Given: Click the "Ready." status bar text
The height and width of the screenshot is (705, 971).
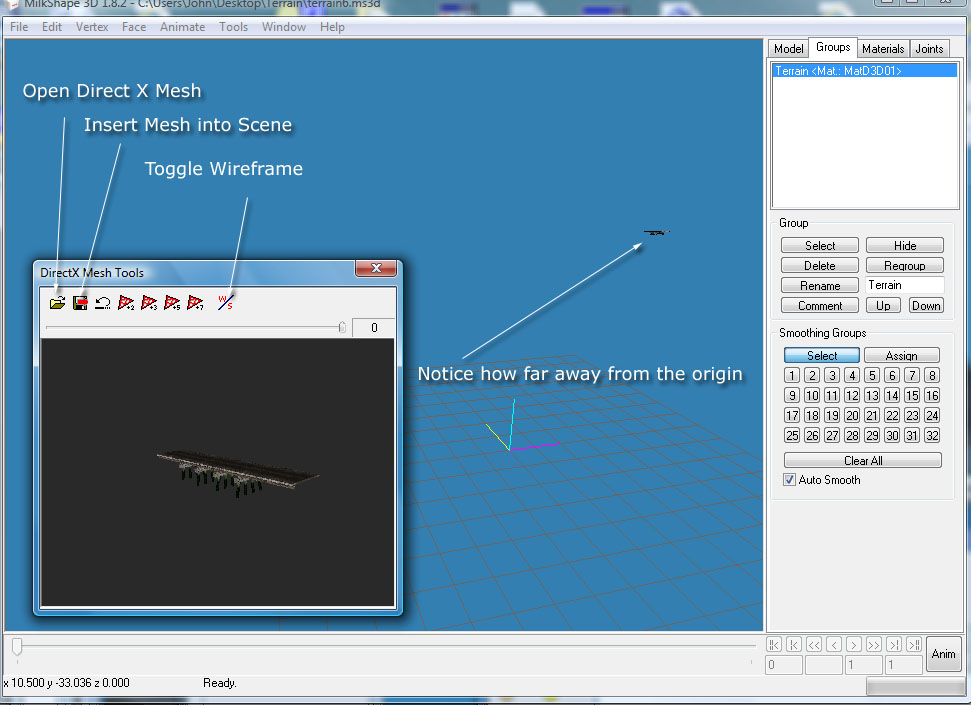Looking at the screenshot, I should point(220,683).
